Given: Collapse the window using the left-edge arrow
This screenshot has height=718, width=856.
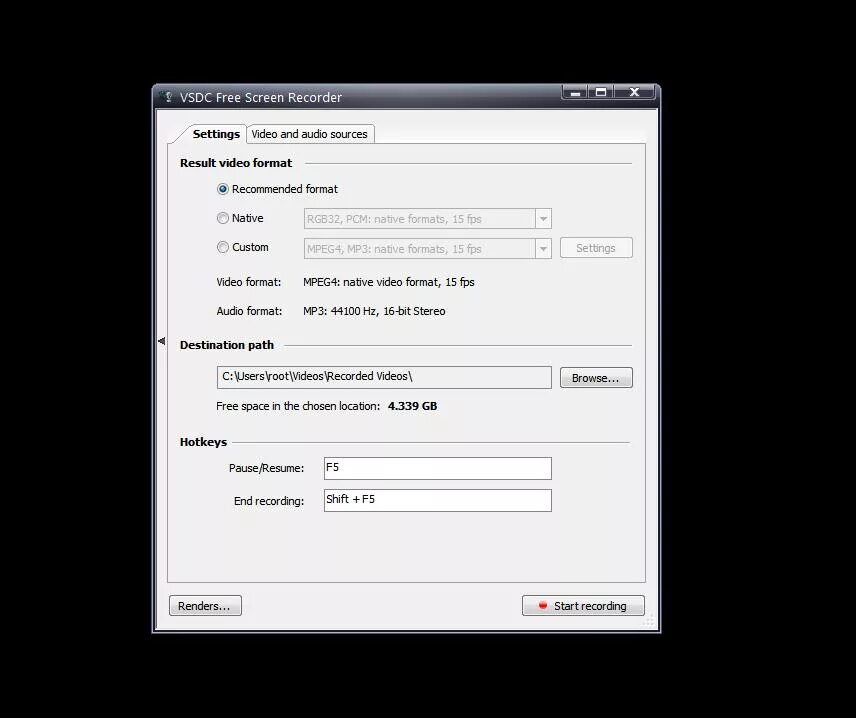Looking at the screenshot, I should point(161,340).
